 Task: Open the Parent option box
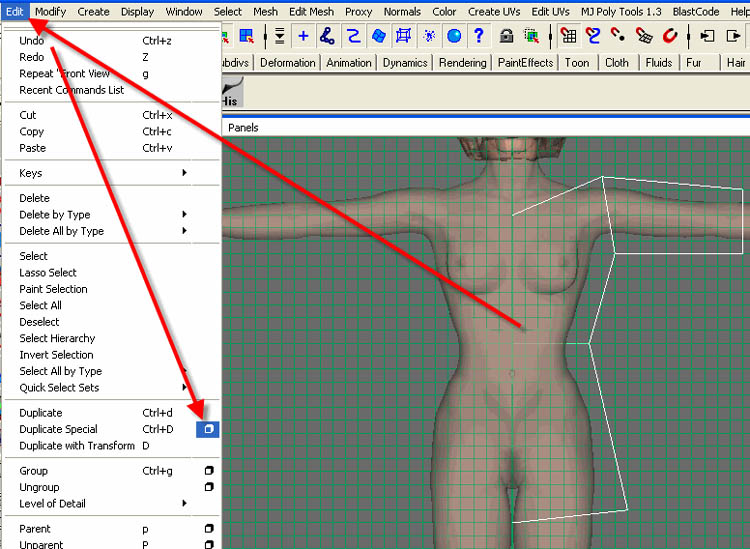click(208, 529)
